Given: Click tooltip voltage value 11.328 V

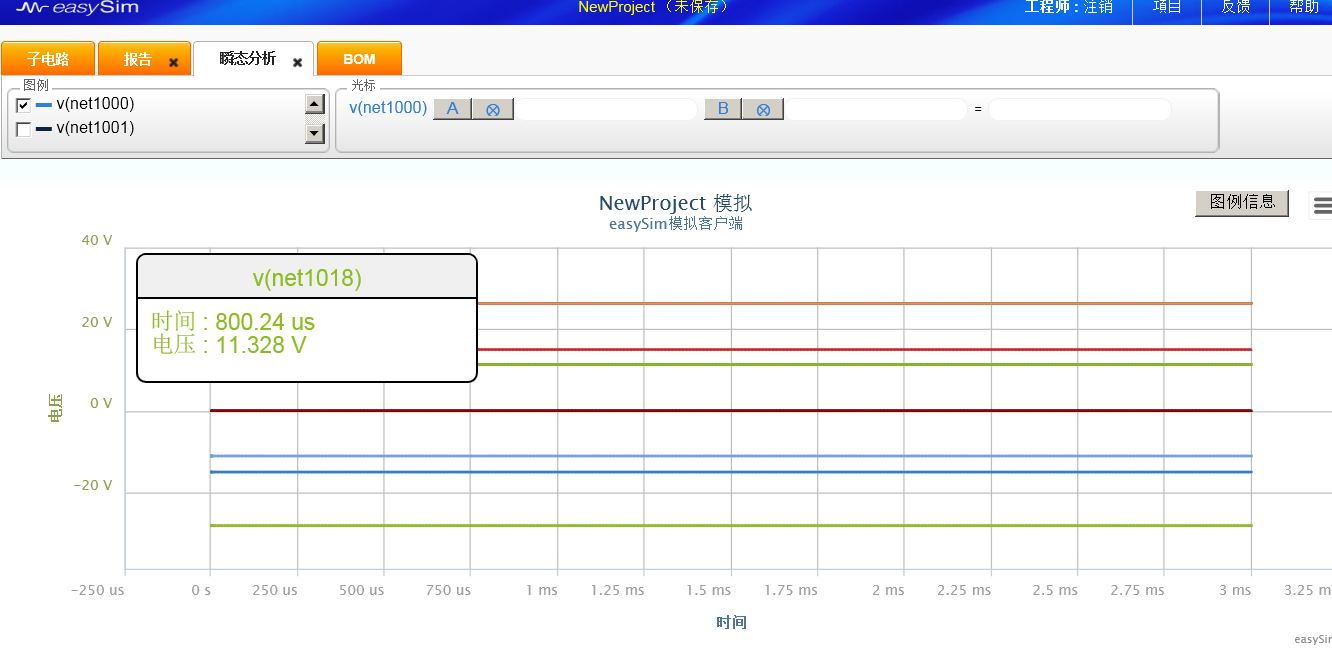Looking at the screenshot, I should coord(261,345).
